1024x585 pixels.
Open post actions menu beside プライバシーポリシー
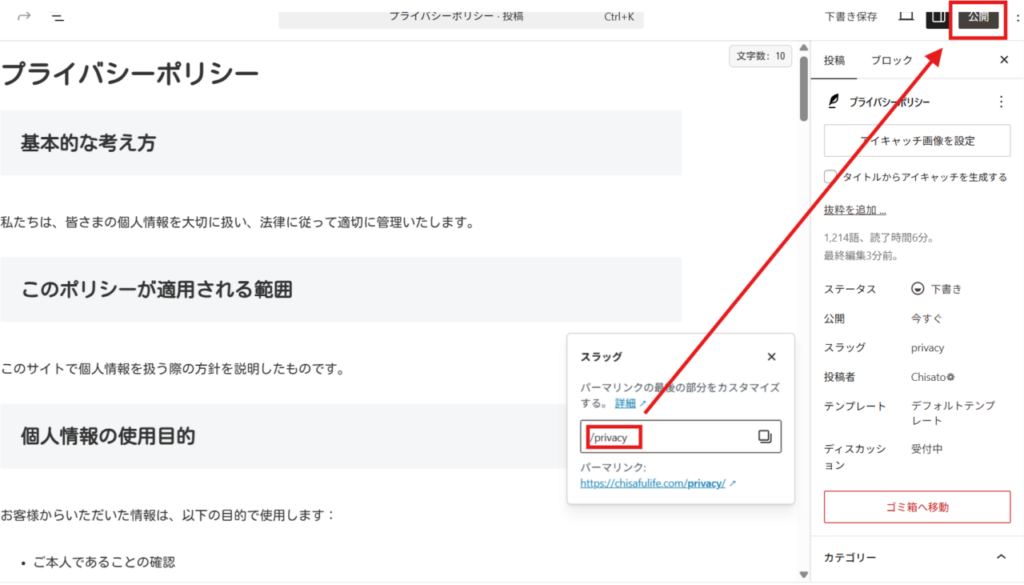click(x=1001, y=102)
